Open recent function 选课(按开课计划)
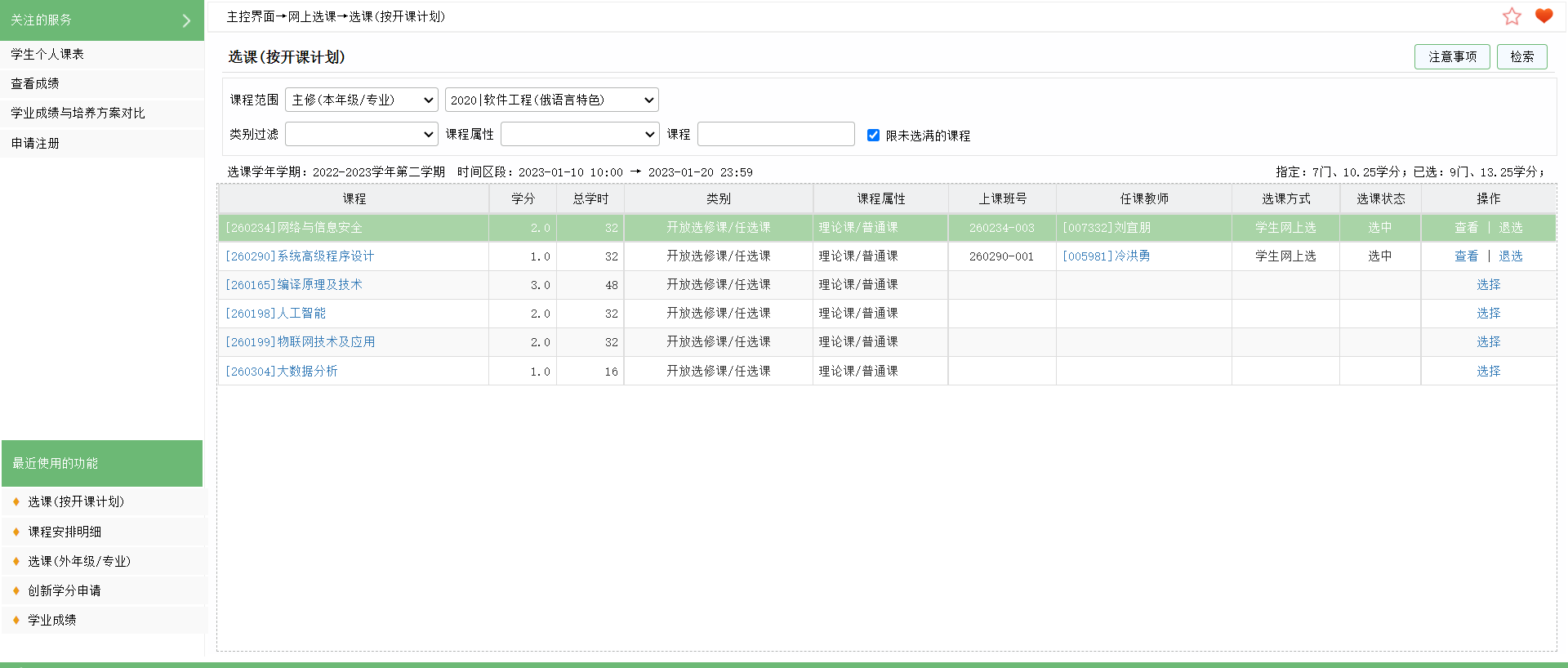Viewport: 1568px width, 668px height. pyautogui.click(x=76, y=501)
